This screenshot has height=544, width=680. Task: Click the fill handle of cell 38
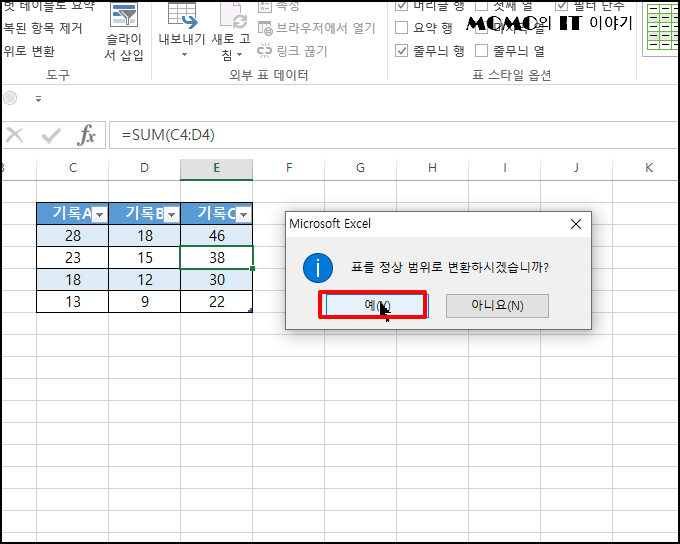(x=252, y=269)
